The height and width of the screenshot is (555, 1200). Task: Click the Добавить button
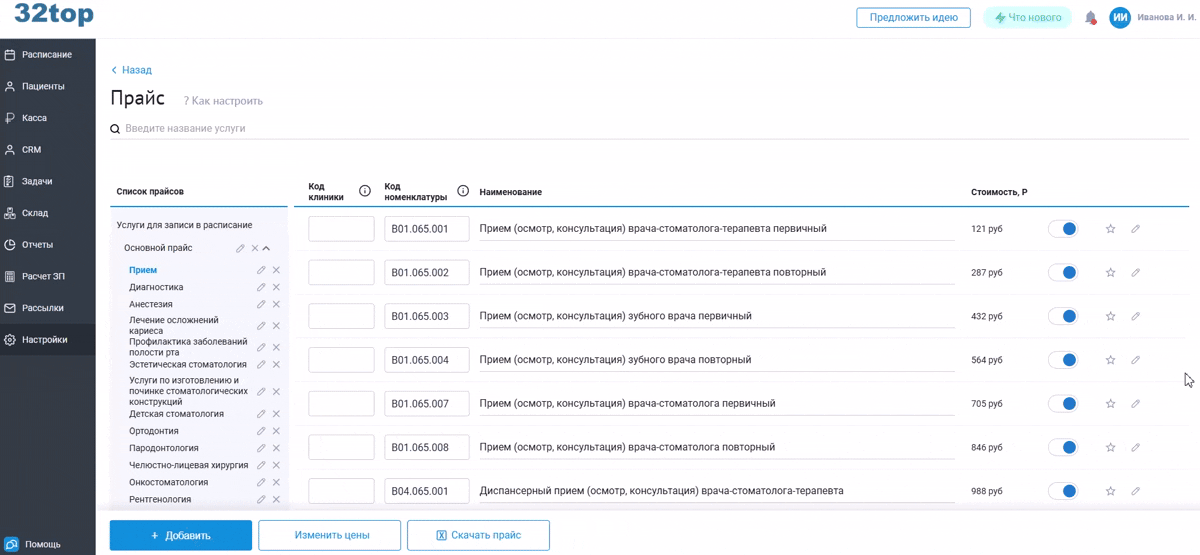(x=181, y=535)
